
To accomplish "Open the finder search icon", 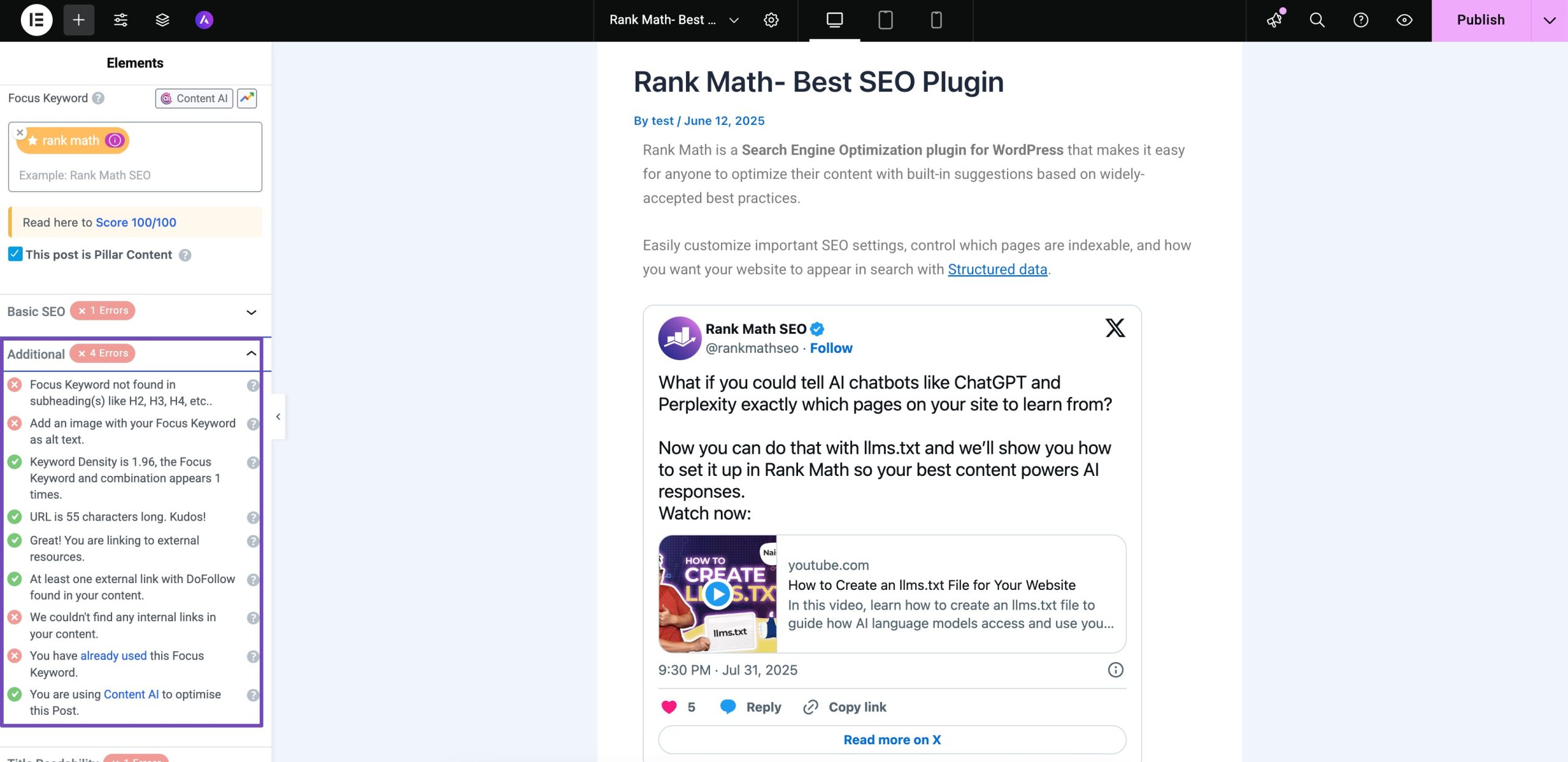I will [1317, 20].
